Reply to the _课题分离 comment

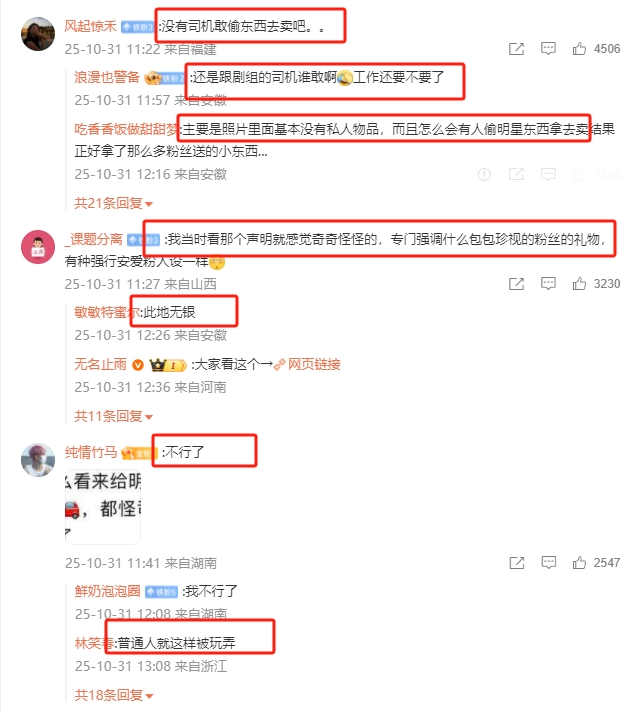pos(548,284)
